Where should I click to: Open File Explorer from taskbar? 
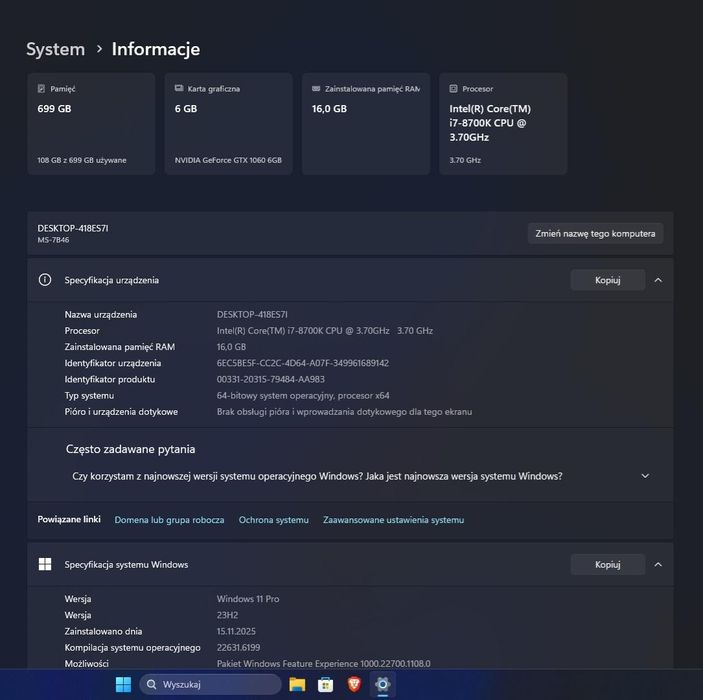(297, 684)
